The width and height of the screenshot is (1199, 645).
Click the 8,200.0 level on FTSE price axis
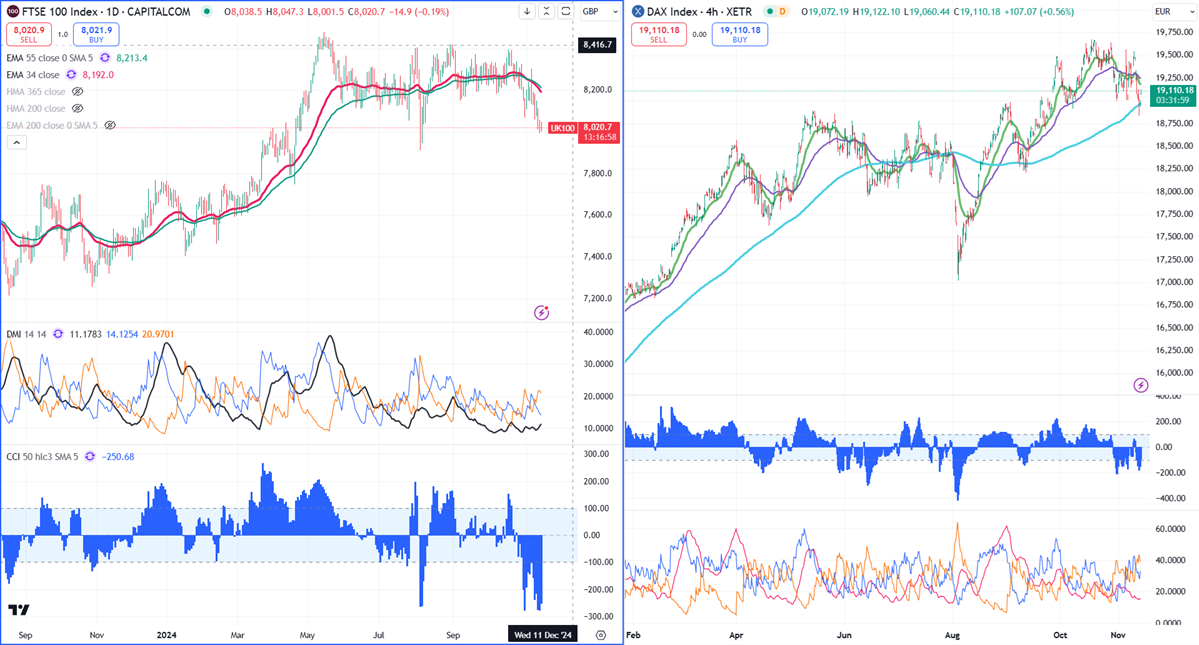click(x=598, y=89)
